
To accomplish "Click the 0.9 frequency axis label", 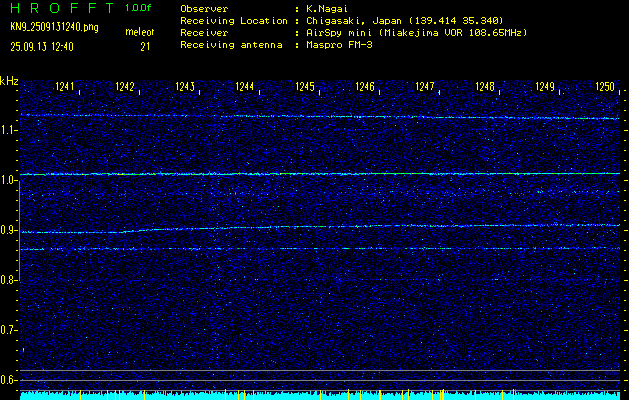I will tap(8, 230).
